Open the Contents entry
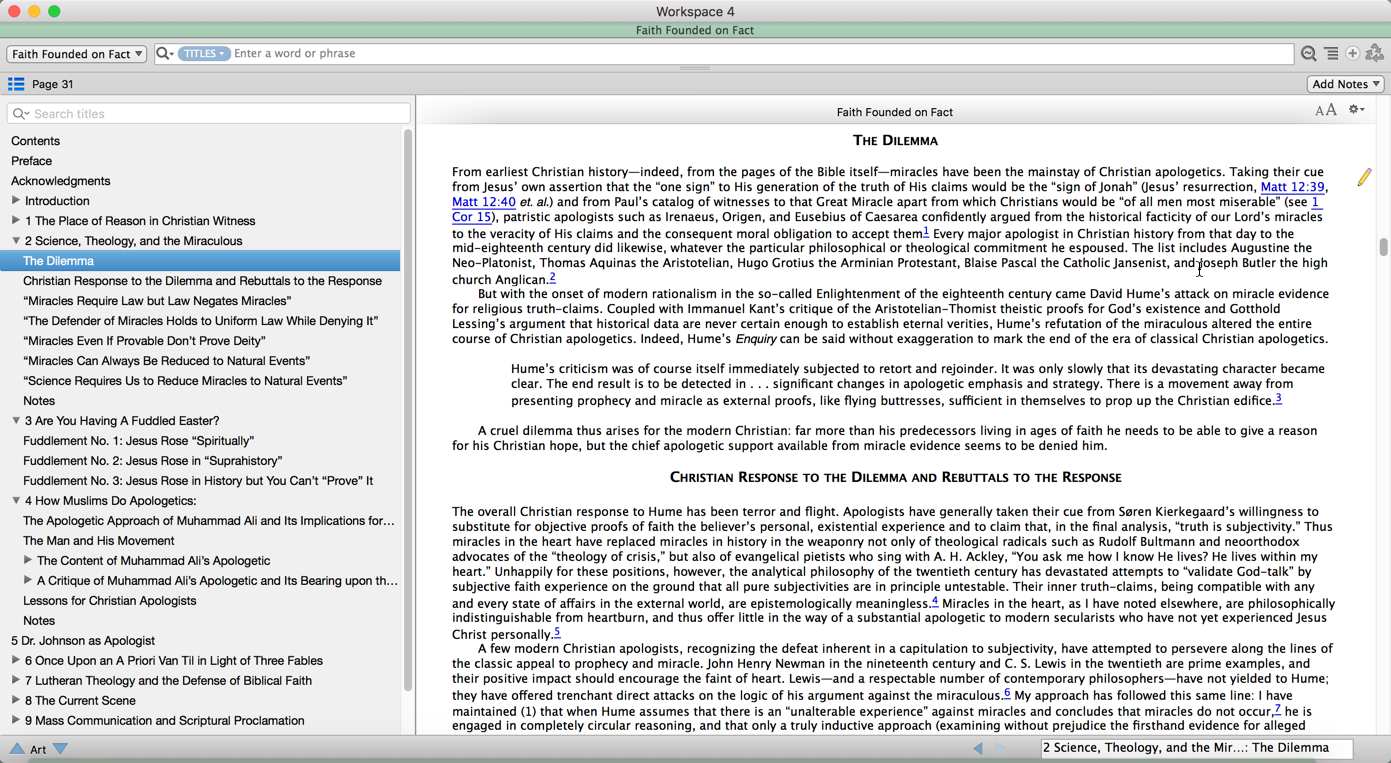Screen dimensions: 1391x763 [x=35, y=141]
